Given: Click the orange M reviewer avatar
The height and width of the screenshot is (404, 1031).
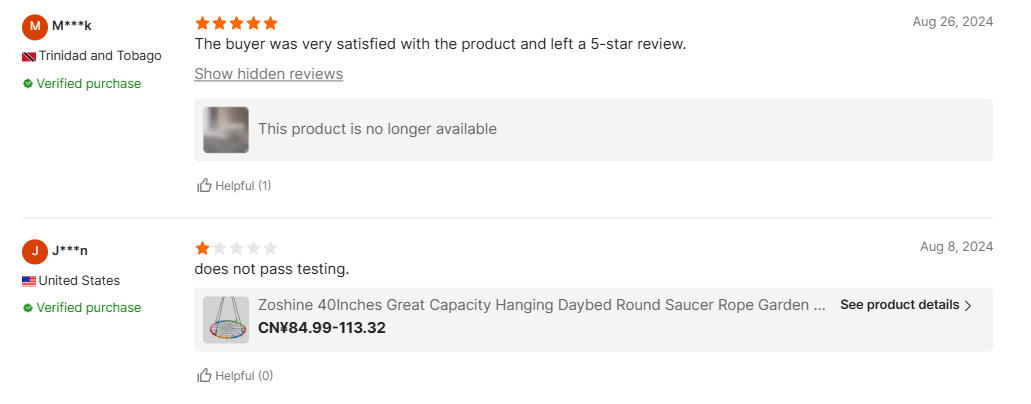Looking at the screenshot, I should click(35, 26).
